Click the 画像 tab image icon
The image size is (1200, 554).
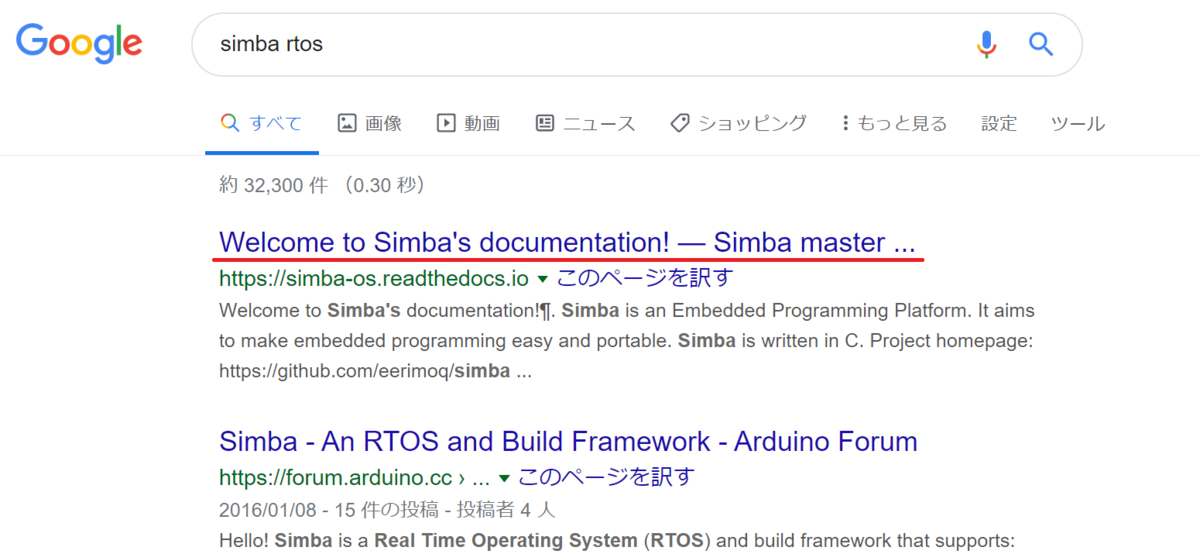click(x=347, y=124)
